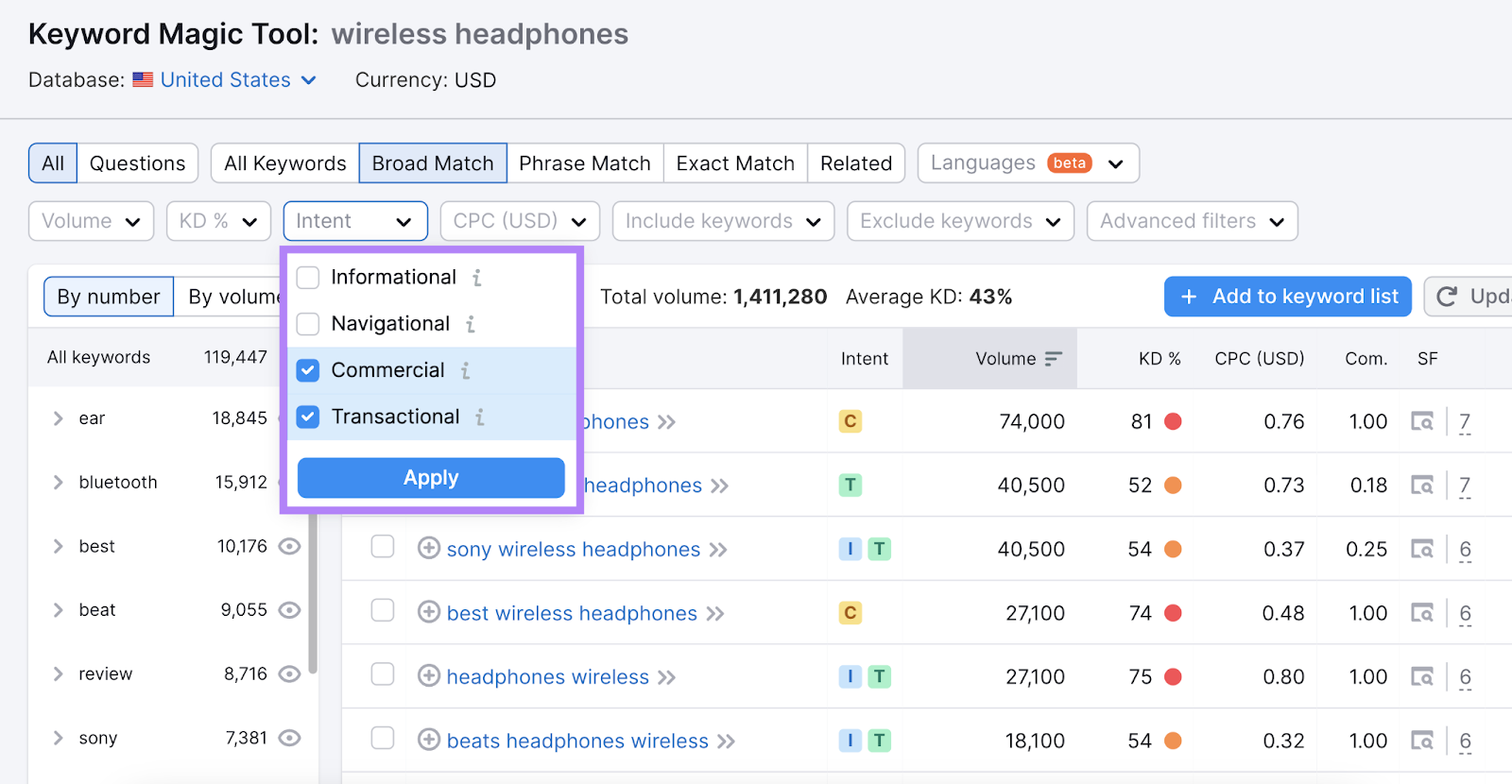The width and height of the screenshot is (1512, 784).
Task: Click Update refresh icon
Action: [x=1447, y=297]
